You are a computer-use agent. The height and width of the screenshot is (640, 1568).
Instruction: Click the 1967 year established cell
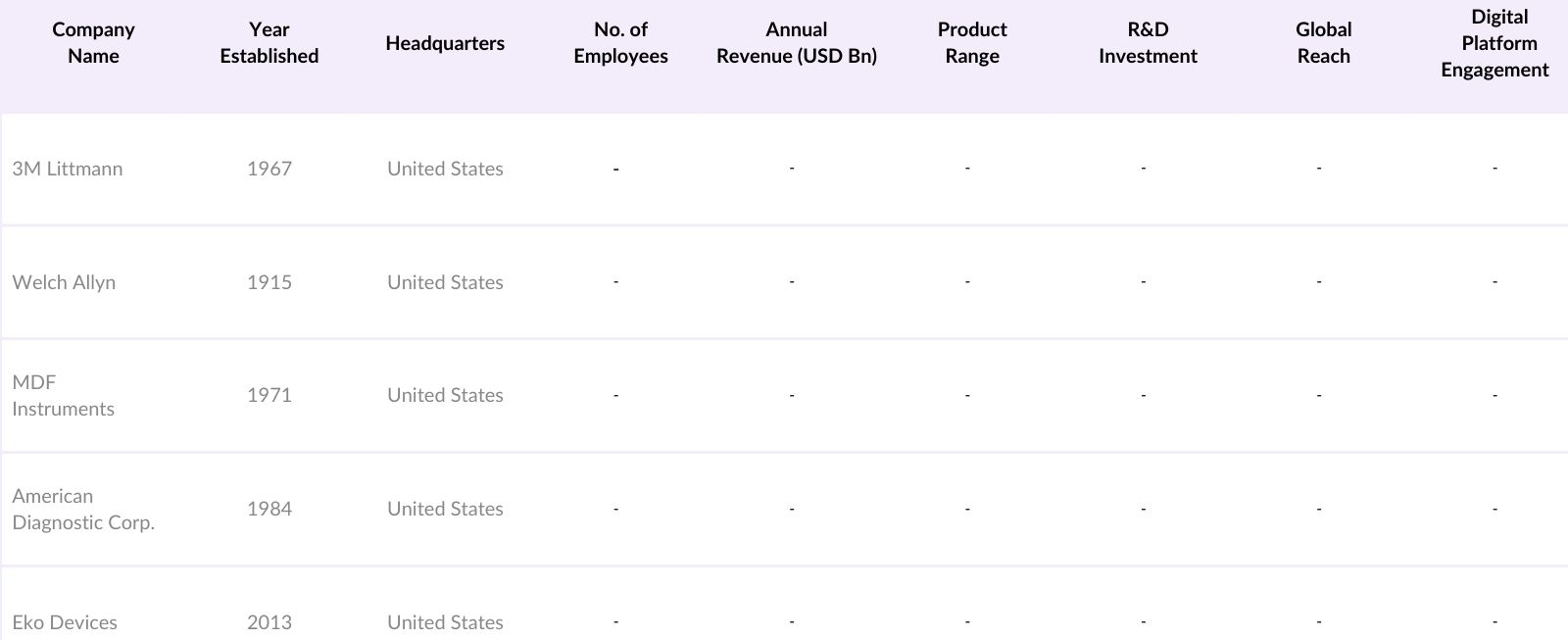click(269, 169)
